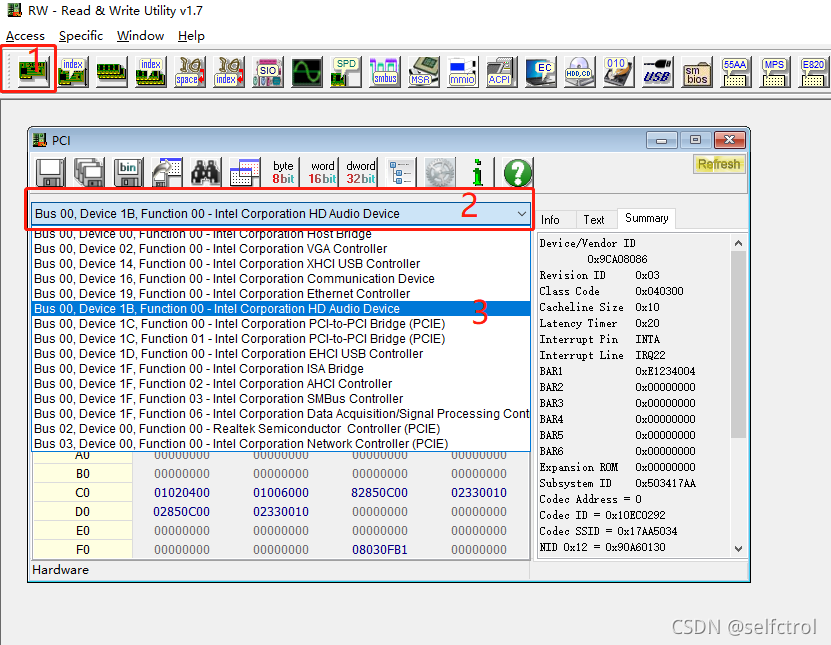The image size is (831, 645).
Task: Select Device 1D EHCI USB Controller entry
Action: pyautogui.click(x=281, y=354)
